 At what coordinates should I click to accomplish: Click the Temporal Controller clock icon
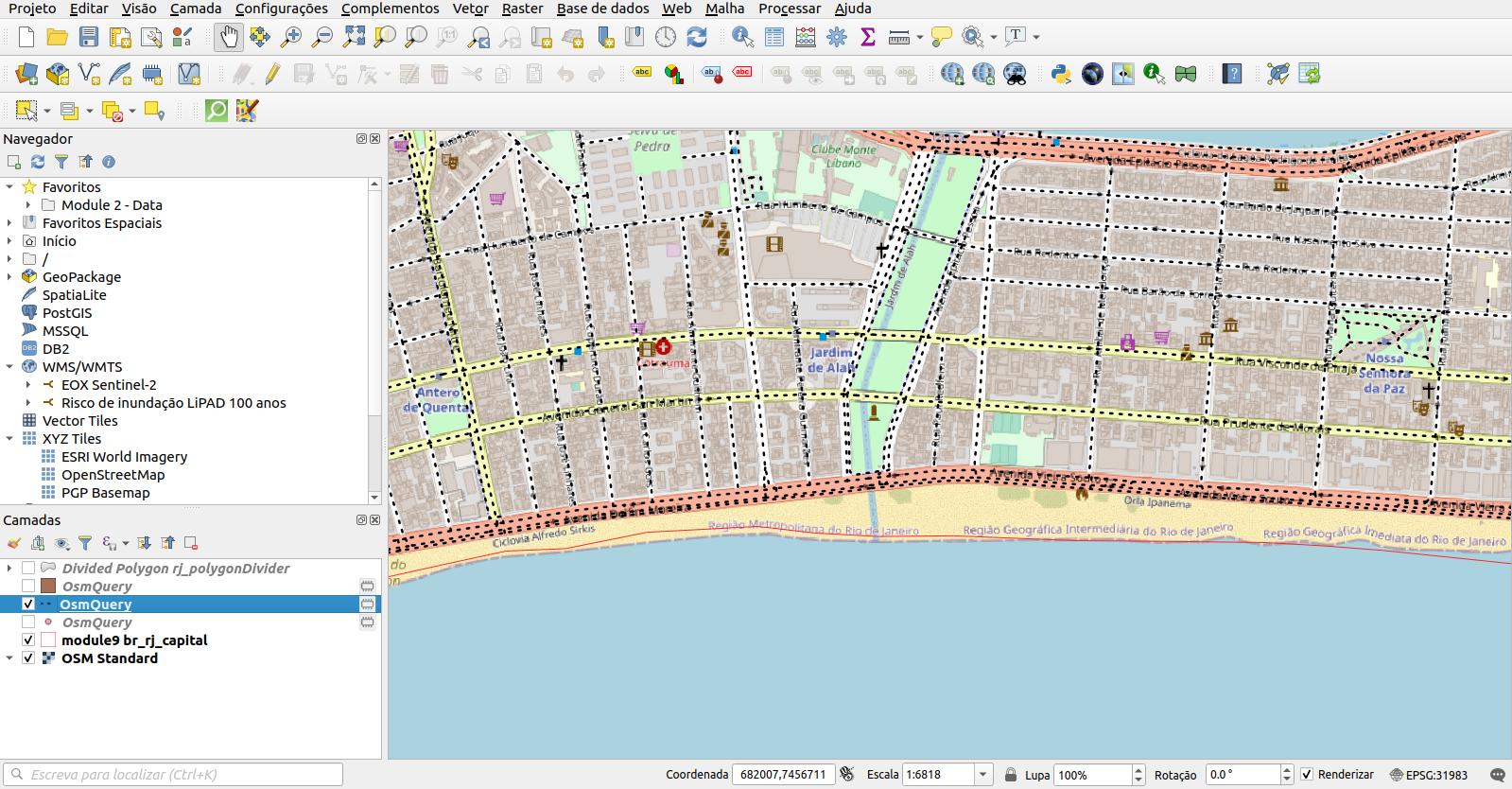[x=666, y=37]
